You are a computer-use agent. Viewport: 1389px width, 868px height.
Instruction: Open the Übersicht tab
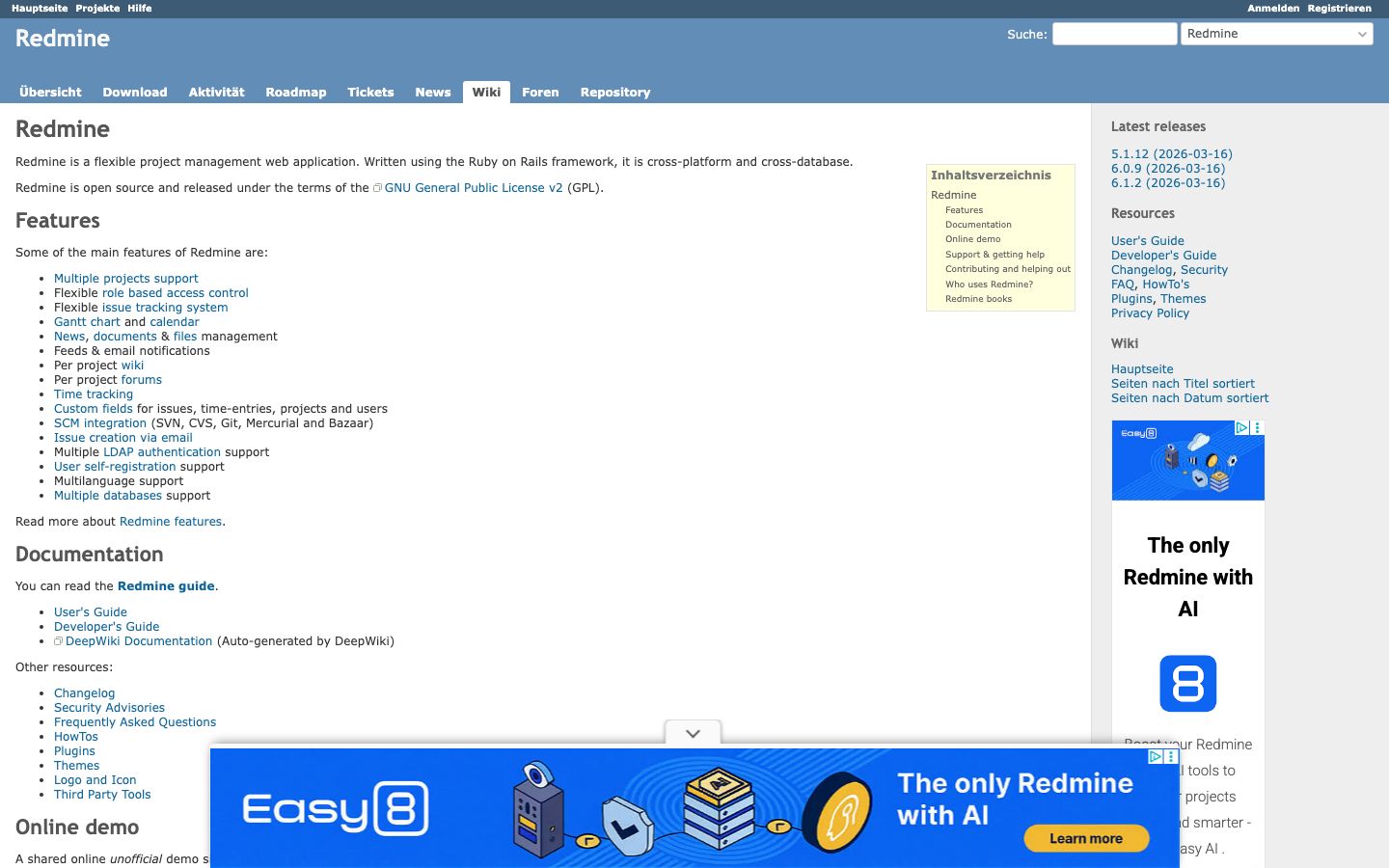50,93
